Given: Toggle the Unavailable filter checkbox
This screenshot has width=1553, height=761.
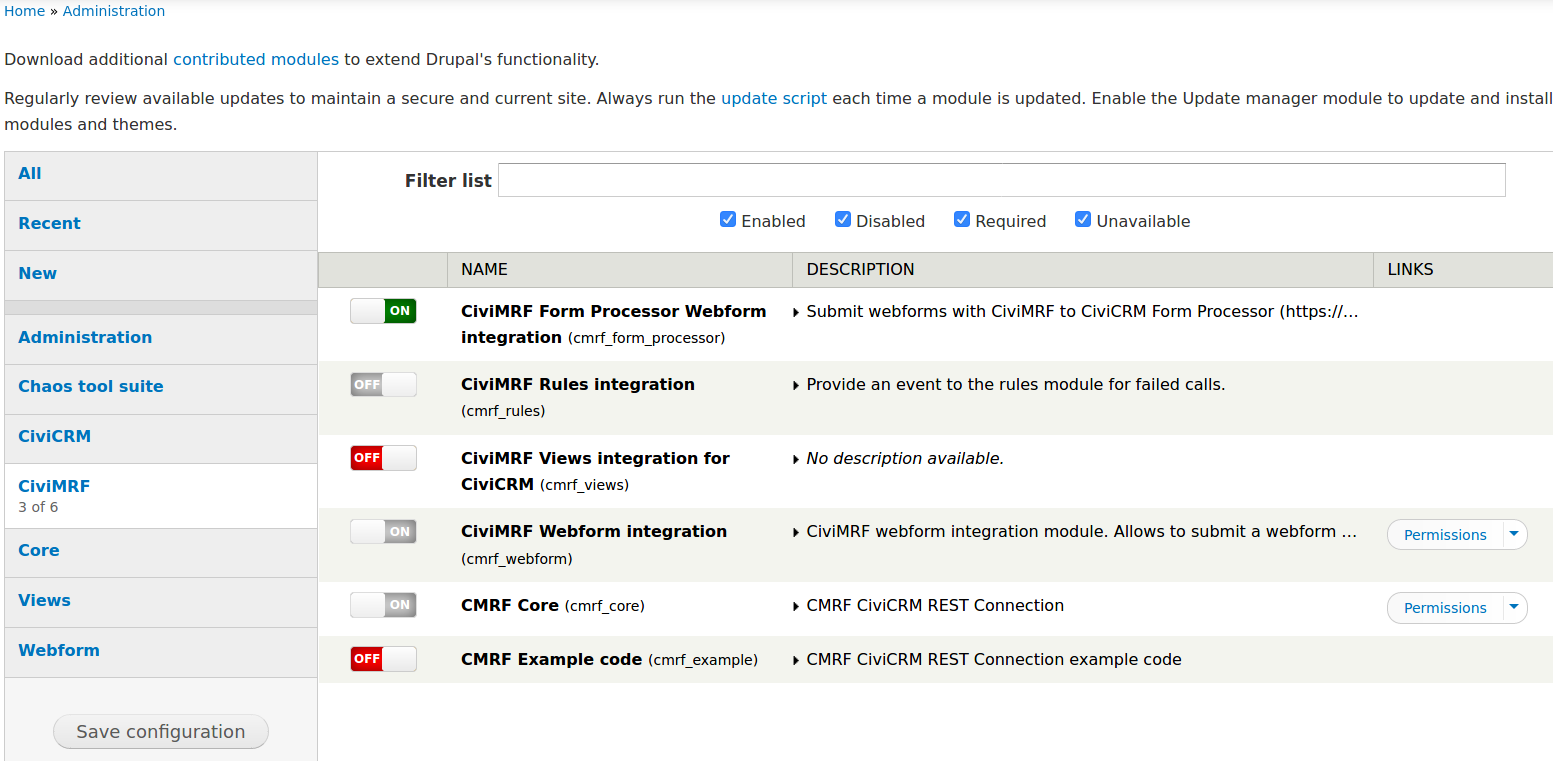Looking at the screenshot, I should pos(1083,220).
